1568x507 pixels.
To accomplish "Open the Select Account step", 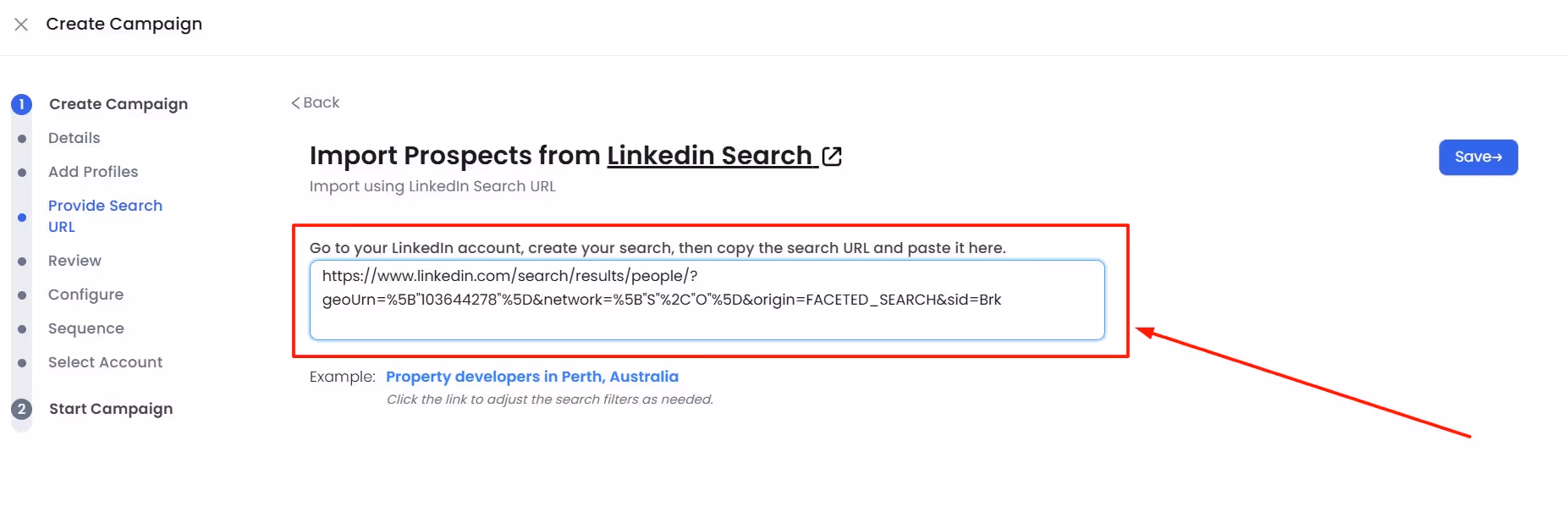I will click(x=105, y=362).
